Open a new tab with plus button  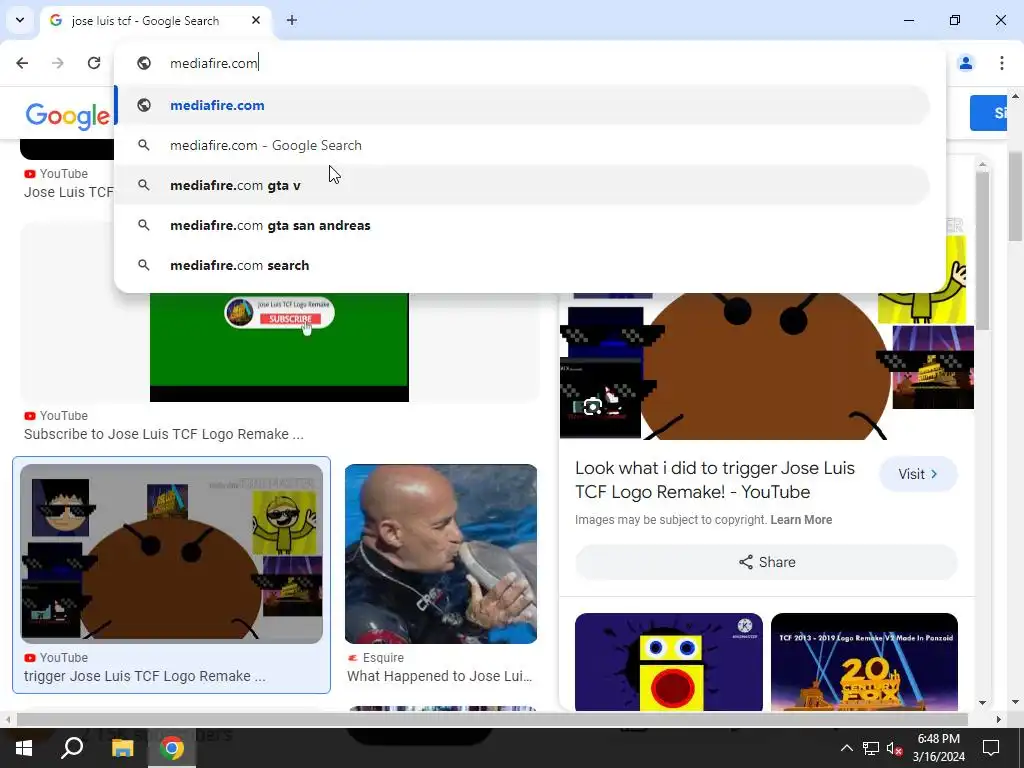[x=292, y=20]
